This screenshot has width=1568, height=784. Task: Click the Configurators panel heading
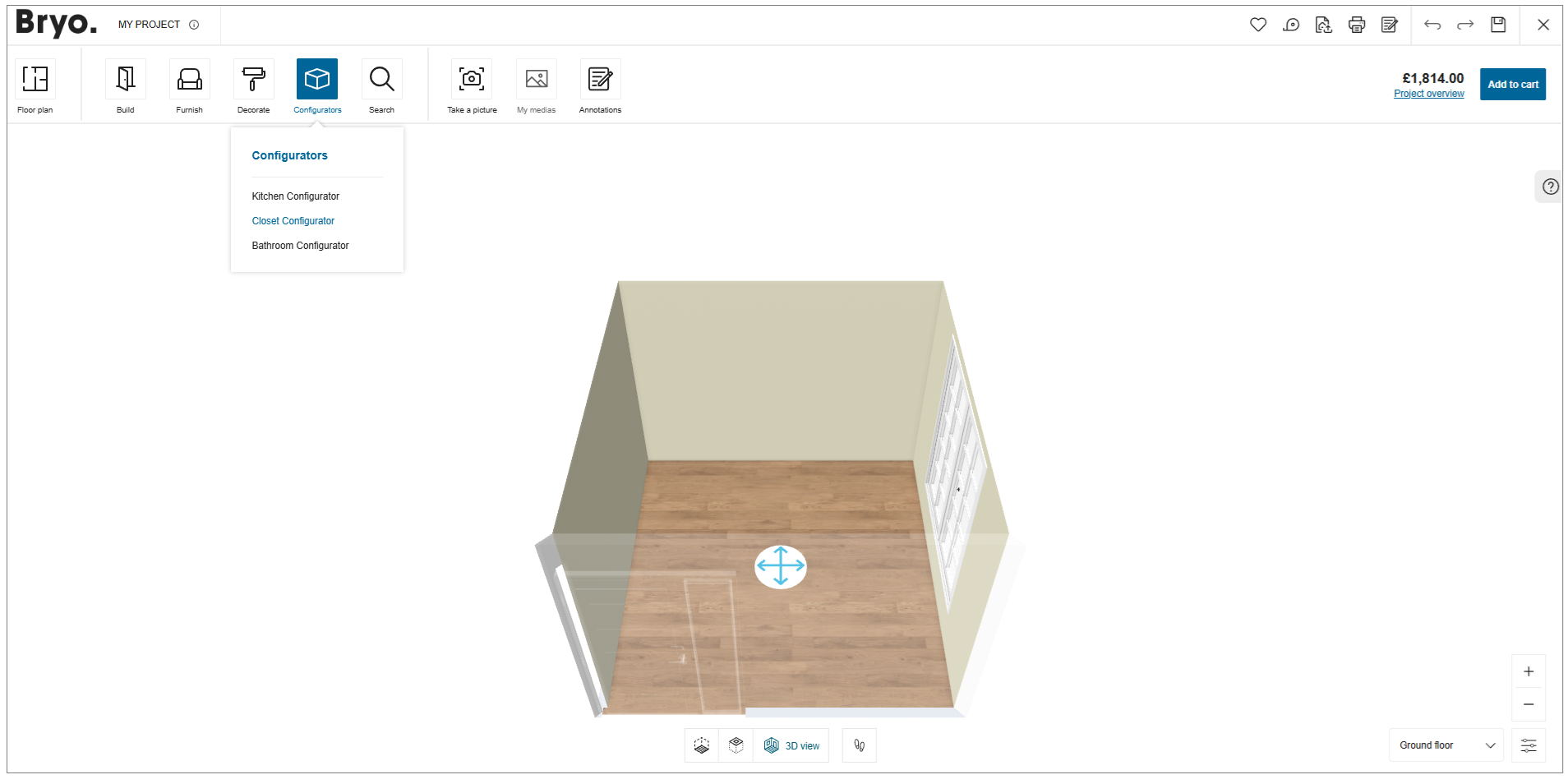tap(290, 155)
